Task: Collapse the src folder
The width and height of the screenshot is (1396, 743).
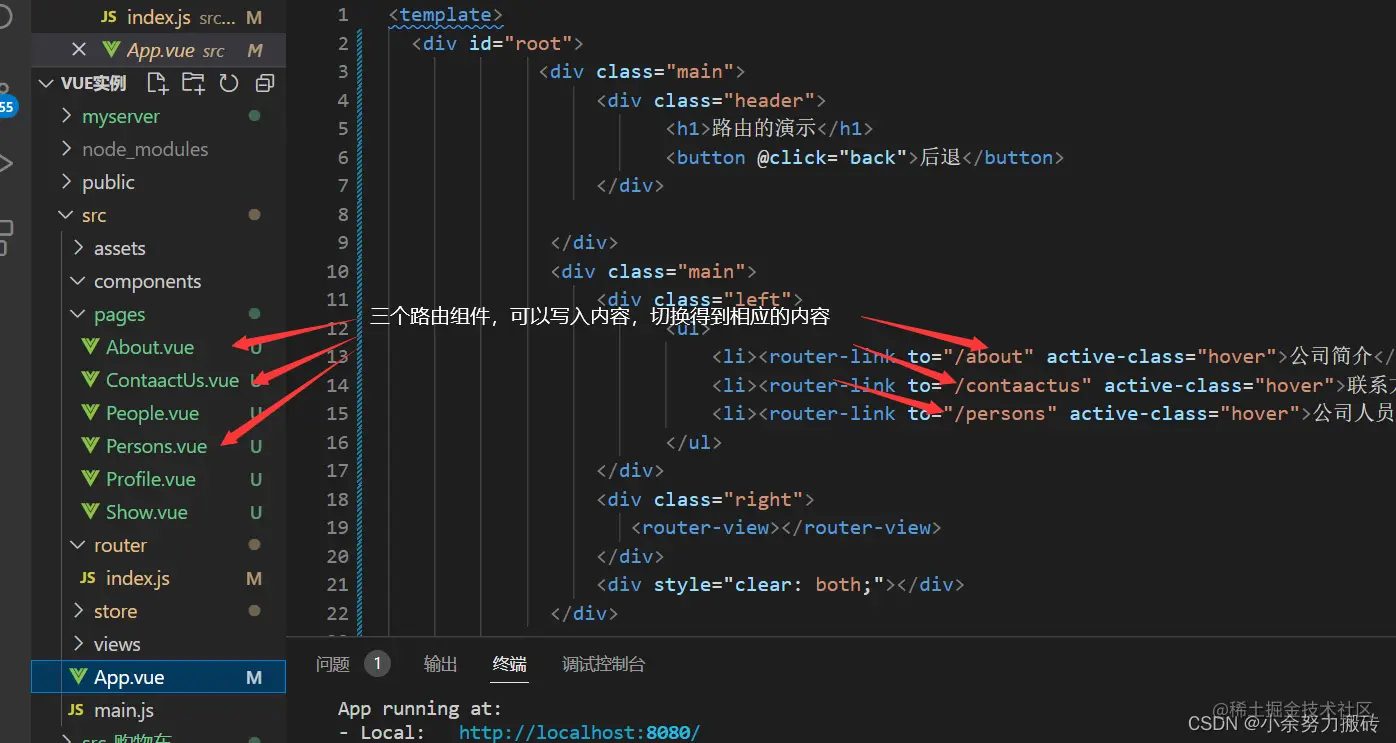Action: tap(67, 215)
